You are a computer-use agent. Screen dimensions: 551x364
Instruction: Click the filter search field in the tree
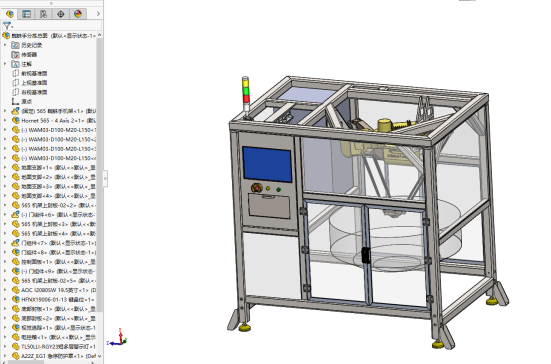[x=58, y=25]
